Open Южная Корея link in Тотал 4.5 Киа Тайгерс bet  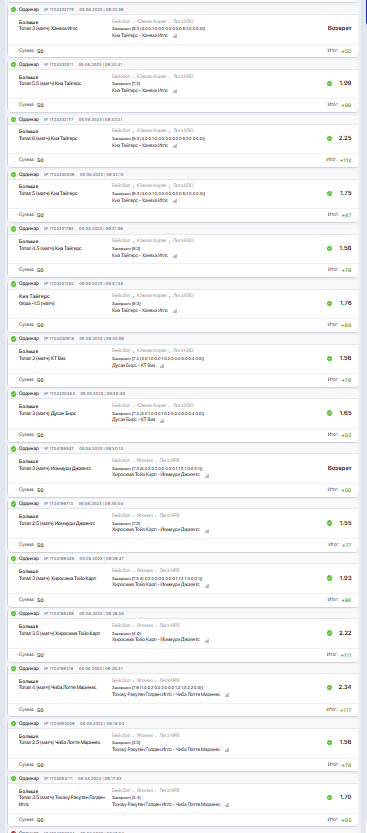click(151, 240)
